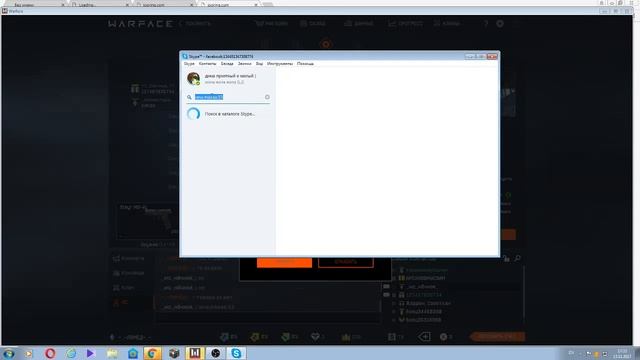
Task: Click the orange button behind Skype window
Action: pyautogui.click(x=284, y=262)
